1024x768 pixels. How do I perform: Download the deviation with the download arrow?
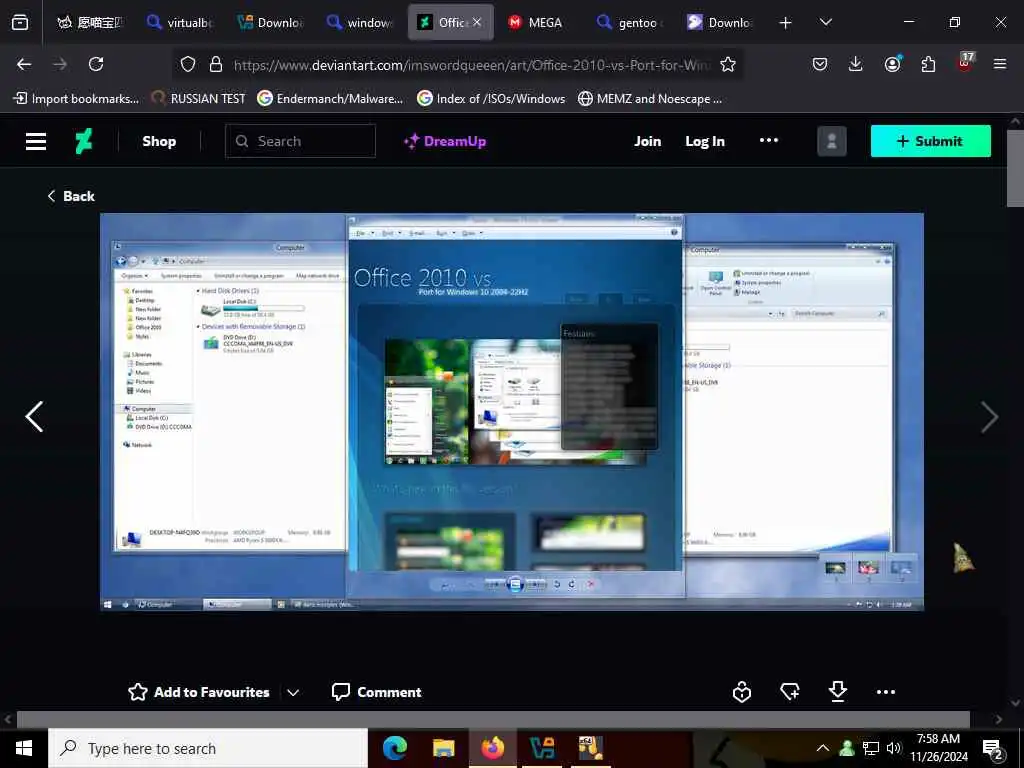pos(838,692)
